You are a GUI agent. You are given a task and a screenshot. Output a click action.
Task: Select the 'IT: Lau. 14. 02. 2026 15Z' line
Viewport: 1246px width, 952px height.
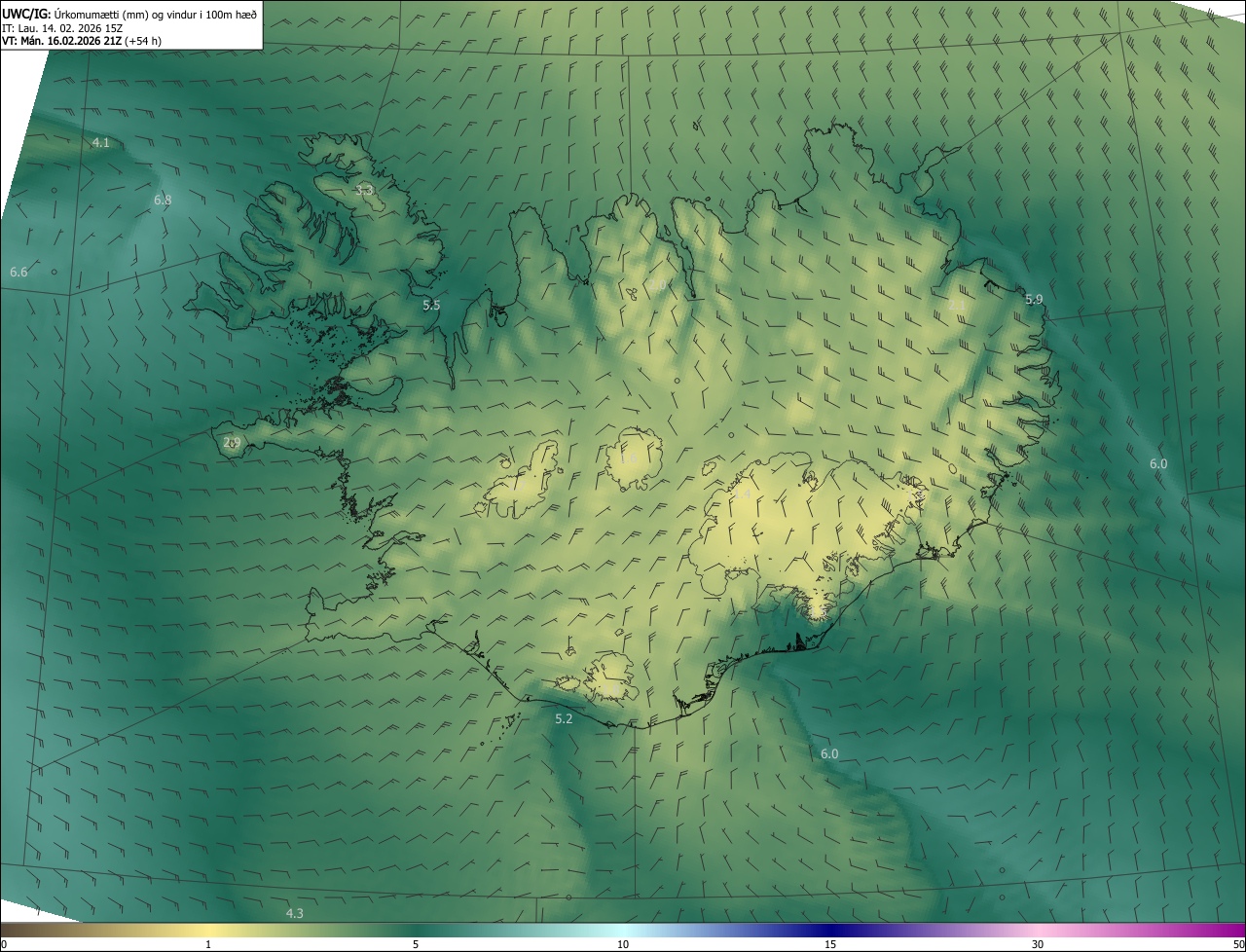(x=62, y=28)
